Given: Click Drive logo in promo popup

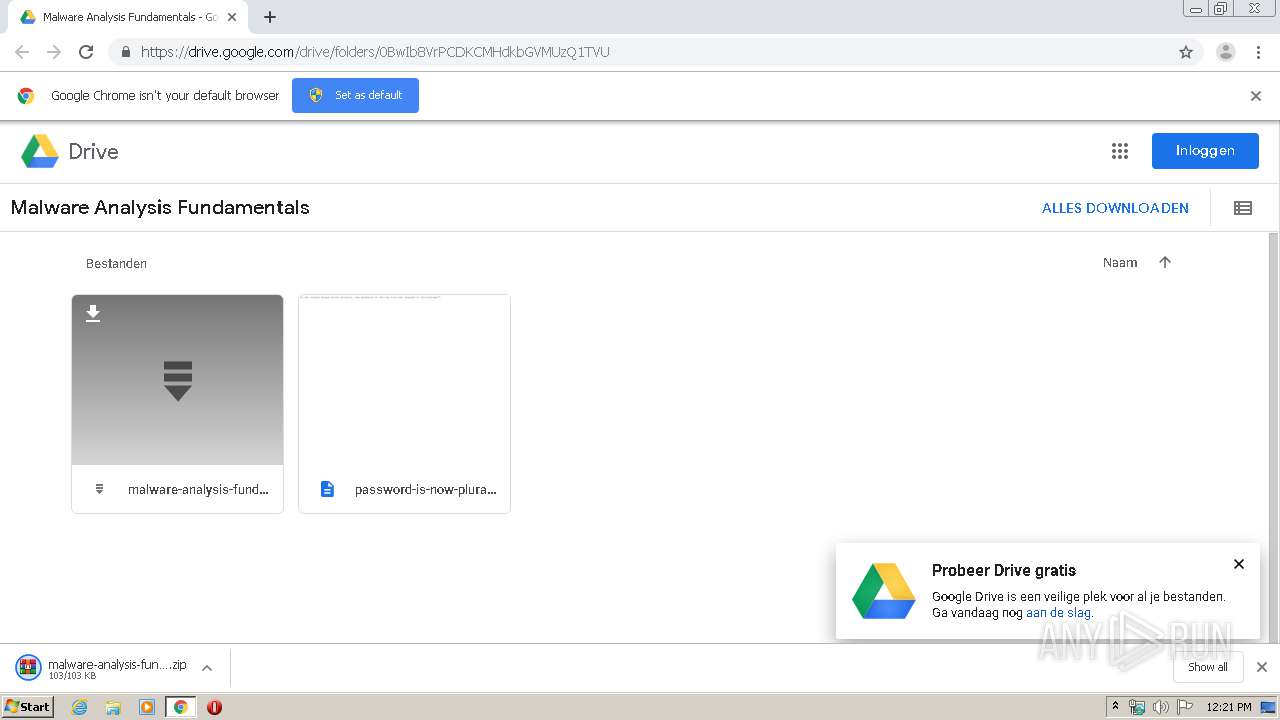Looking at the screenshot, I should pyautogui.click(x=884, y=591).
